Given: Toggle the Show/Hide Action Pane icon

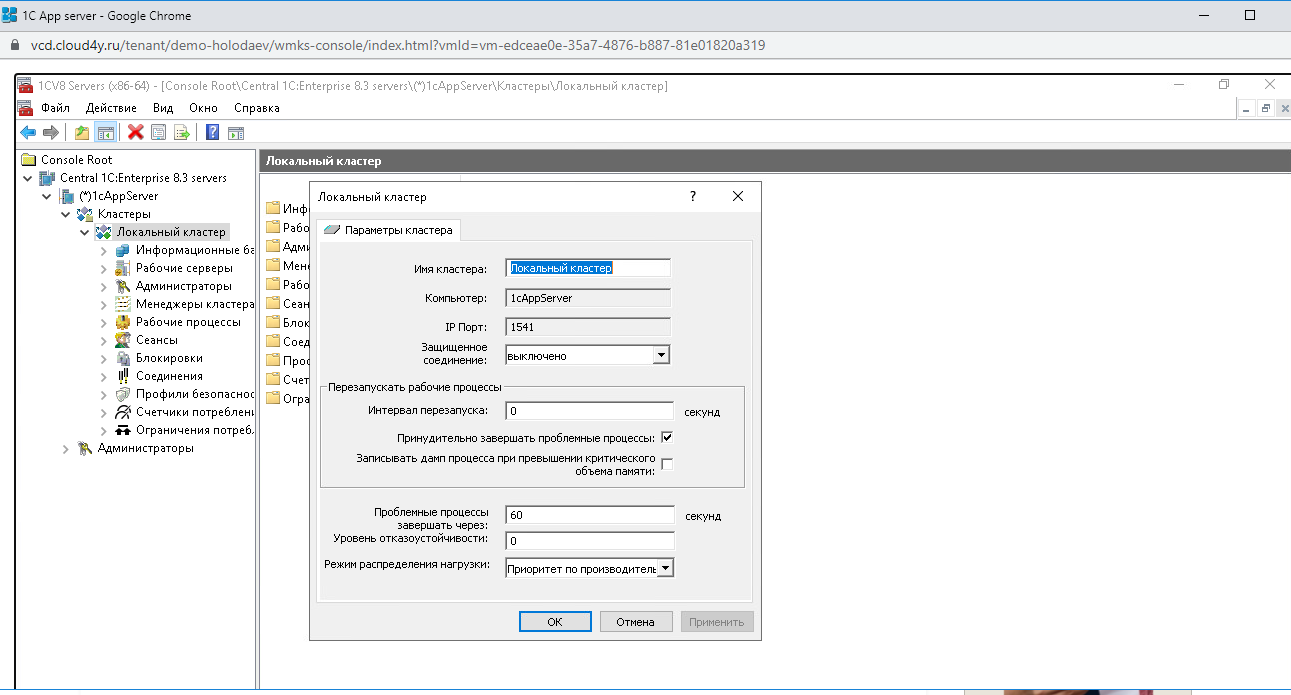Looking at the screenshot, I should coord(236,132).
